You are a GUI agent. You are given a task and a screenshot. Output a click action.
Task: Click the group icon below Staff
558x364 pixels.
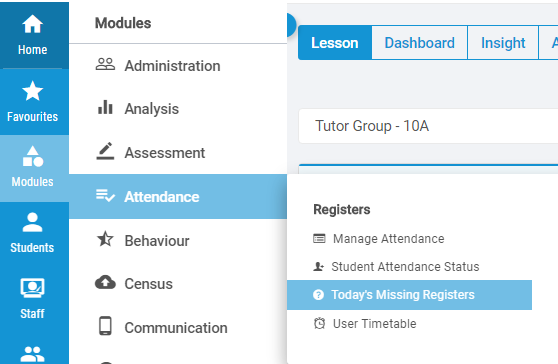[33, 354]
